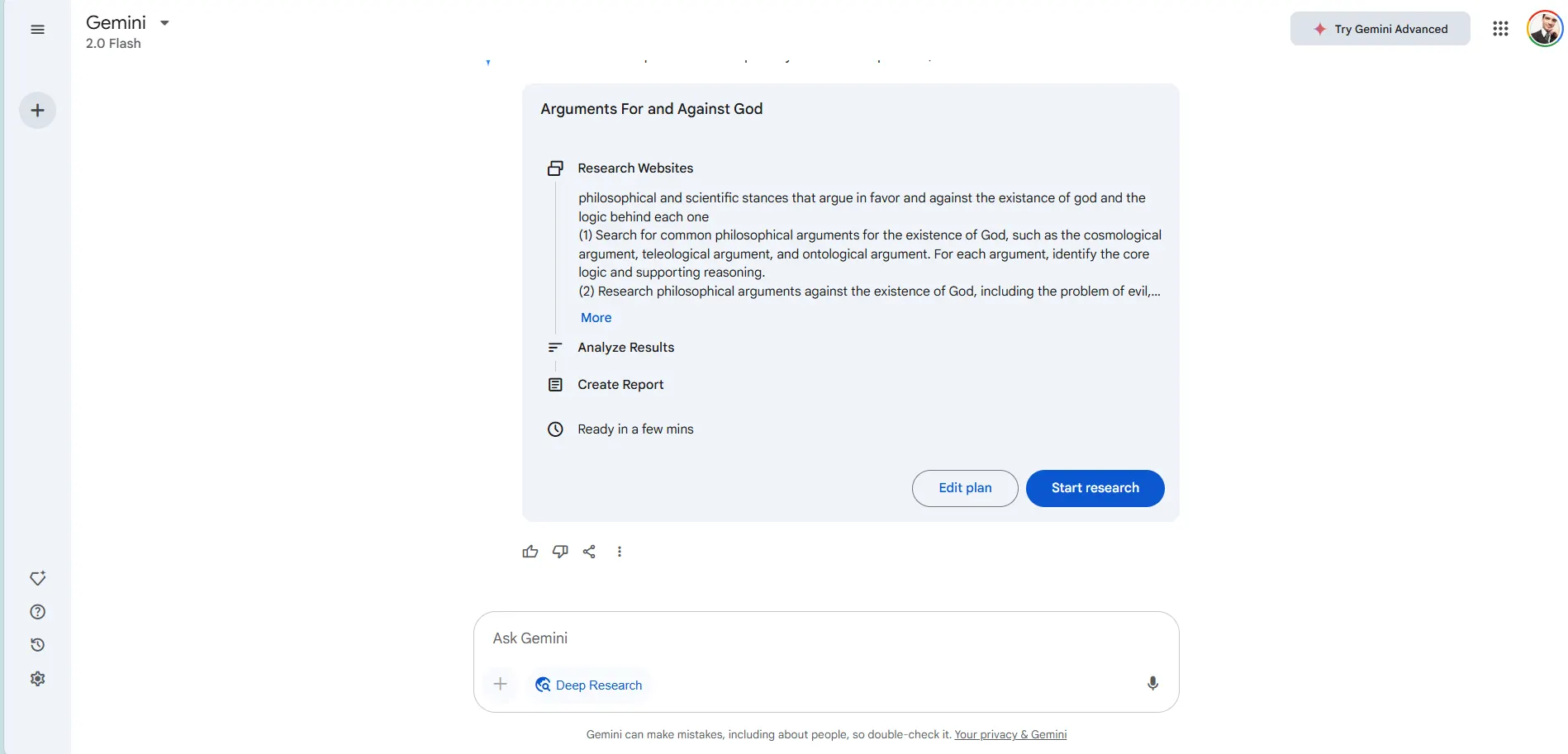Expand the Gemini model selector dropdown

[164, 23]
